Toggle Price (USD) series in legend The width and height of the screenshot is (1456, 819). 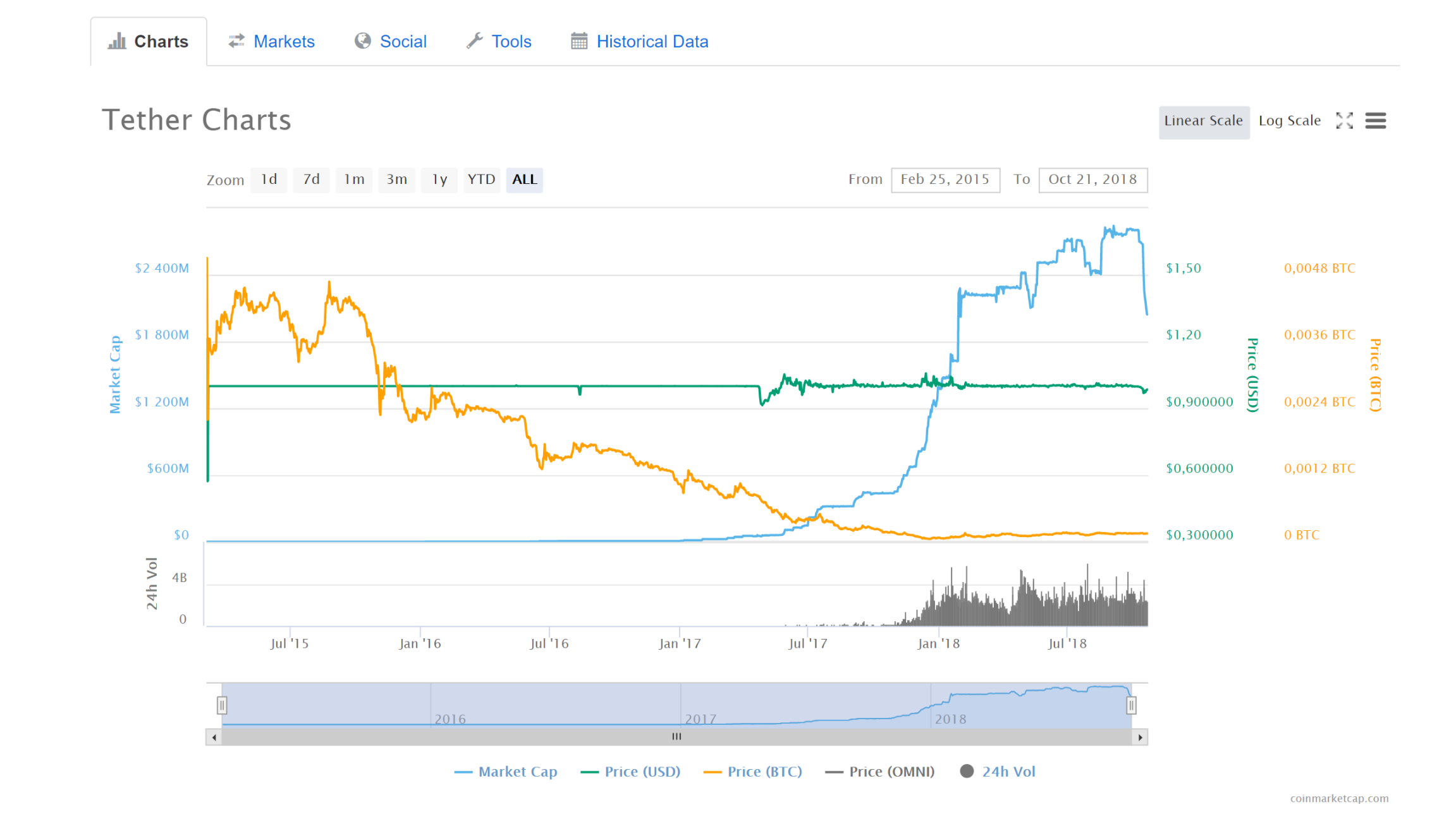[630, 772]
